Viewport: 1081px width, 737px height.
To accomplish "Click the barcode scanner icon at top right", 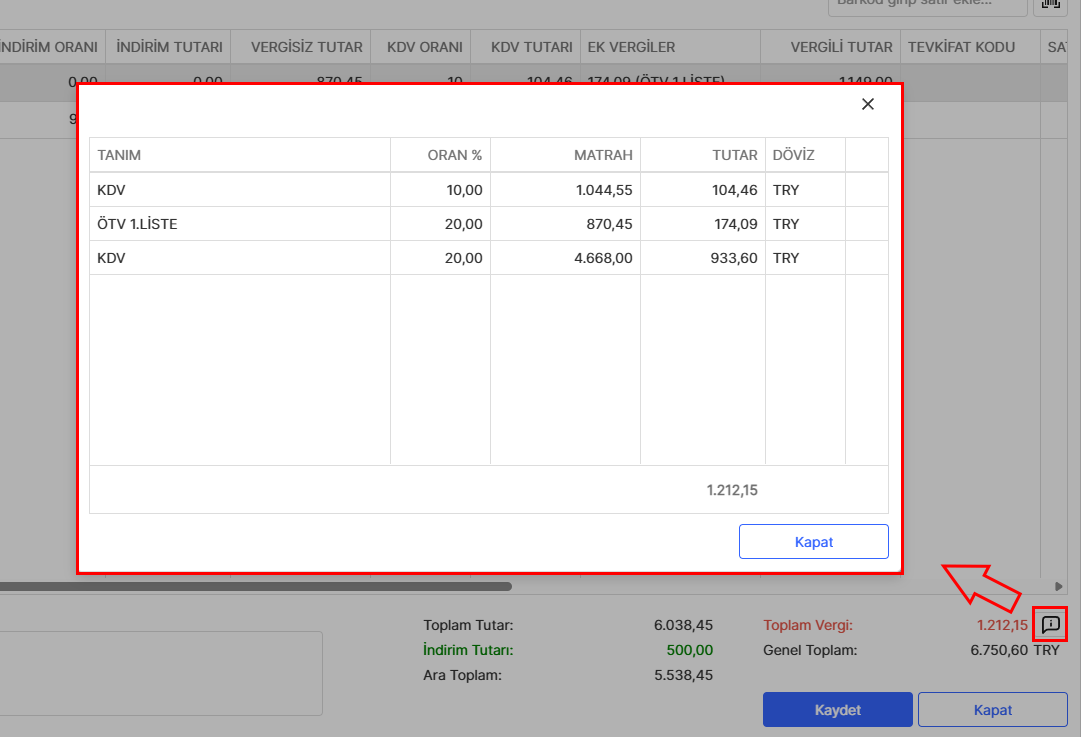I will (x=1050, y=5).
